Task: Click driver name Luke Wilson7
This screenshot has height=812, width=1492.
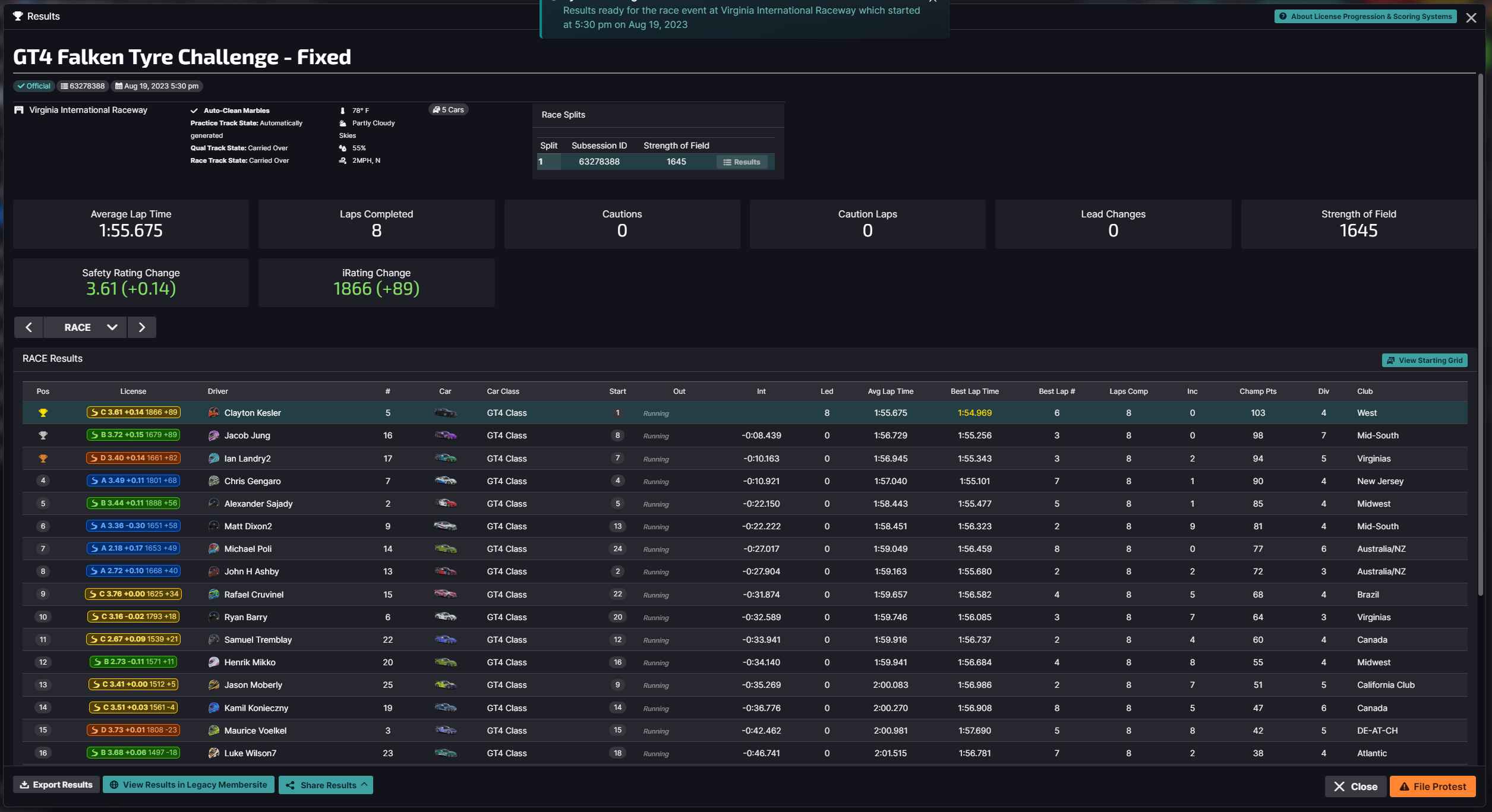Action: 250,753
